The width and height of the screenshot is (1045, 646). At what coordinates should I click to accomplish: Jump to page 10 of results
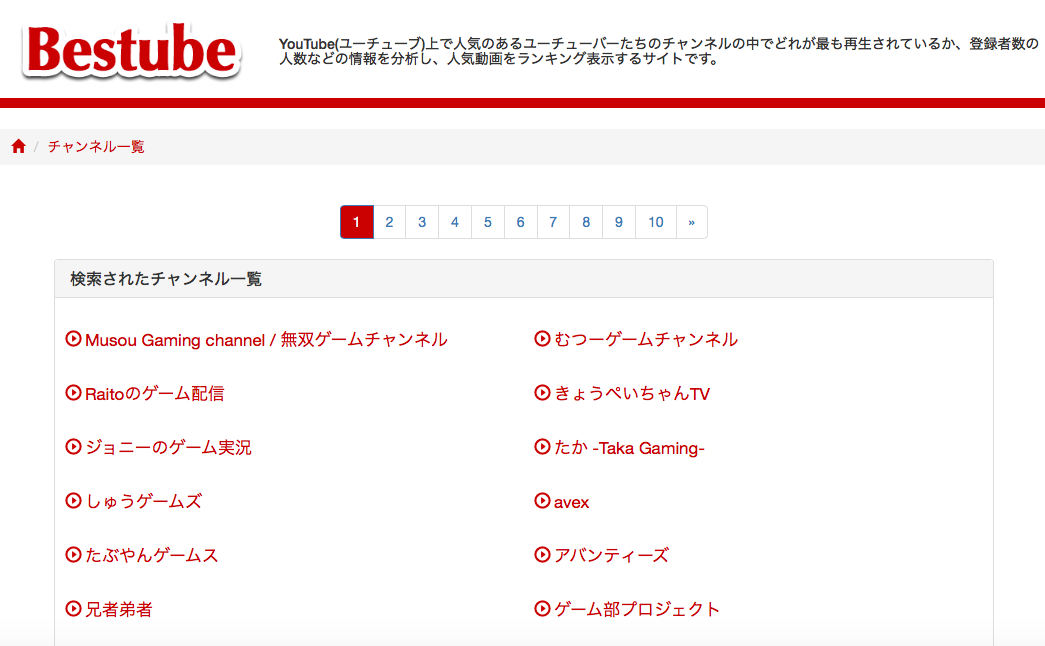point(655,222)
